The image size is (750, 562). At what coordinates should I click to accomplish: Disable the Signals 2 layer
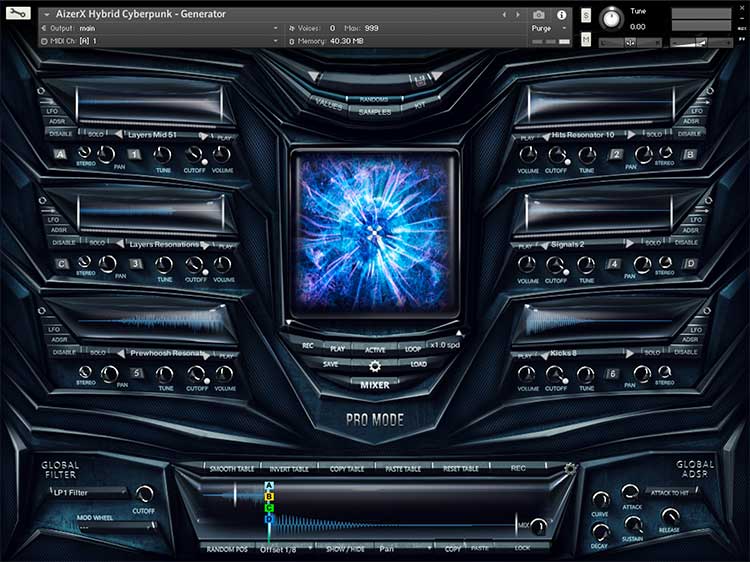coord(686,242)
